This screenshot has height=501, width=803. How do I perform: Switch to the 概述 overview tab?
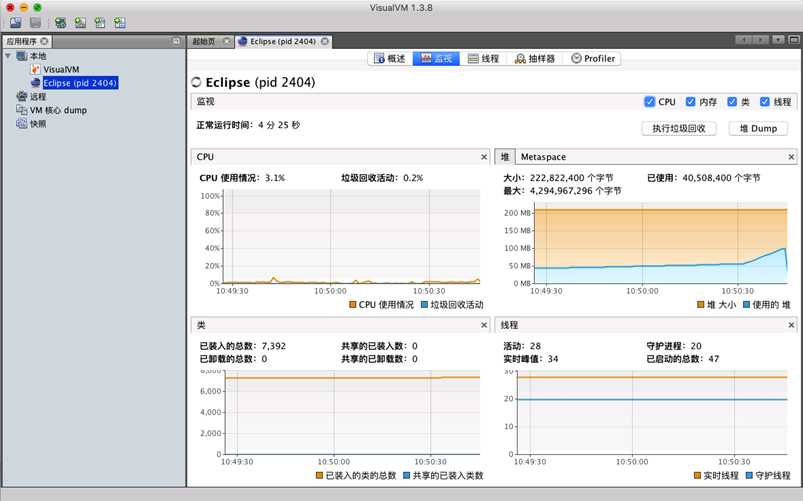(390, 58)
